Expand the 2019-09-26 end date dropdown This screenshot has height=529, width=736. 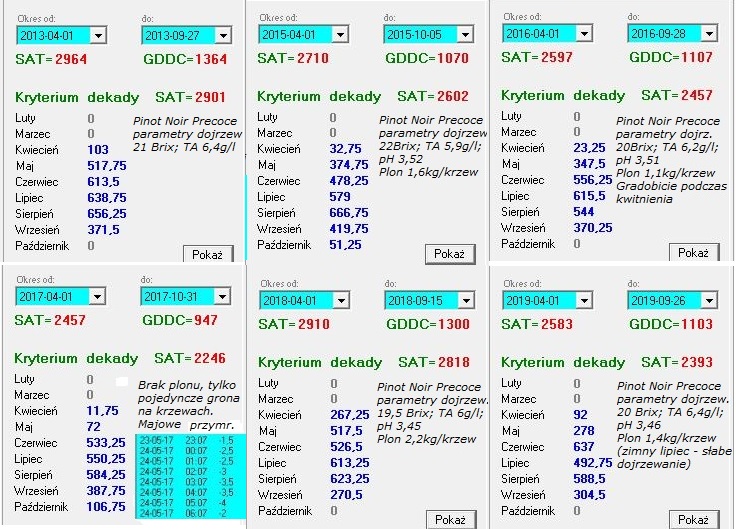[709, 298]
